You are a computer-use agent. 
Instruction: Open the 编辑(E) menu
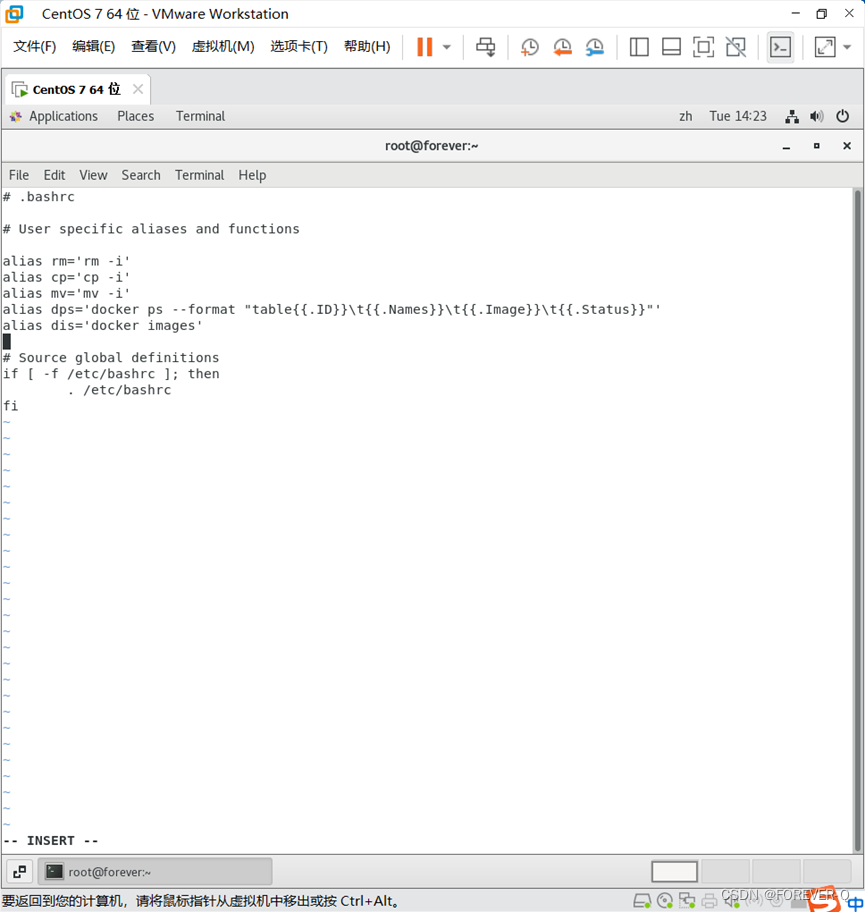coord(94,47)
